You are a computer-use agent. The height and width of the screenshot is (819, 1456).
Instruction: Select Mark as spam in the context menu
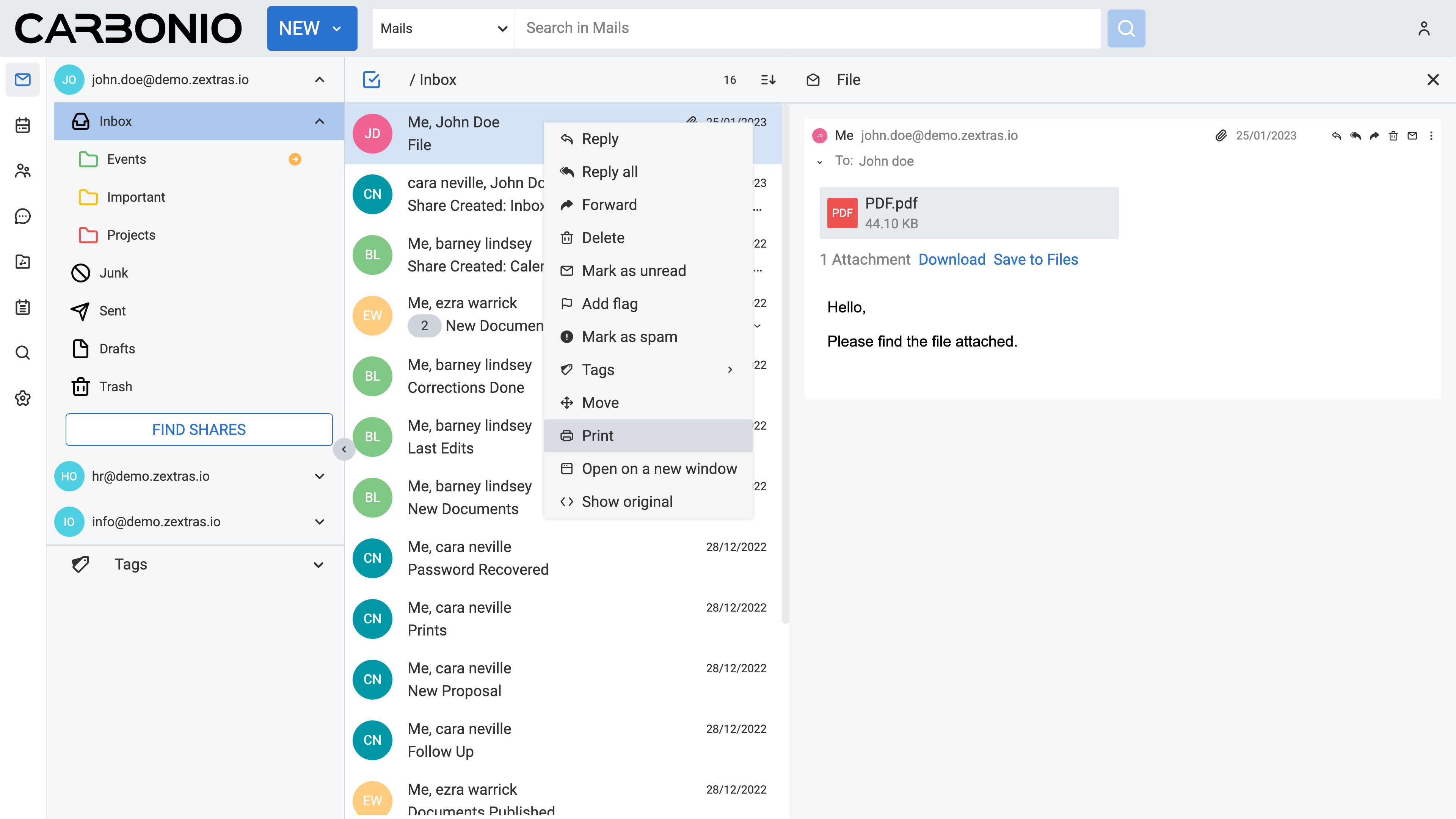click(x=629, y=336)
